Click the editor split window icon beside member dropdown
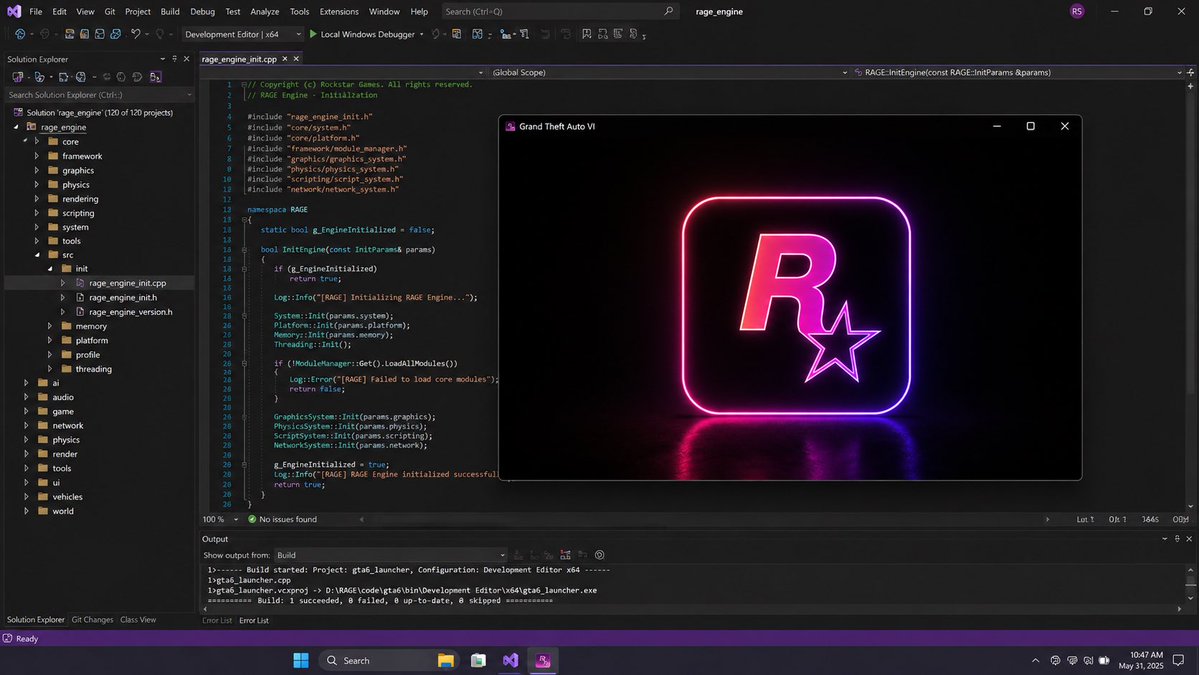This screenshot has width=1199, height=675. (1191, 73)
